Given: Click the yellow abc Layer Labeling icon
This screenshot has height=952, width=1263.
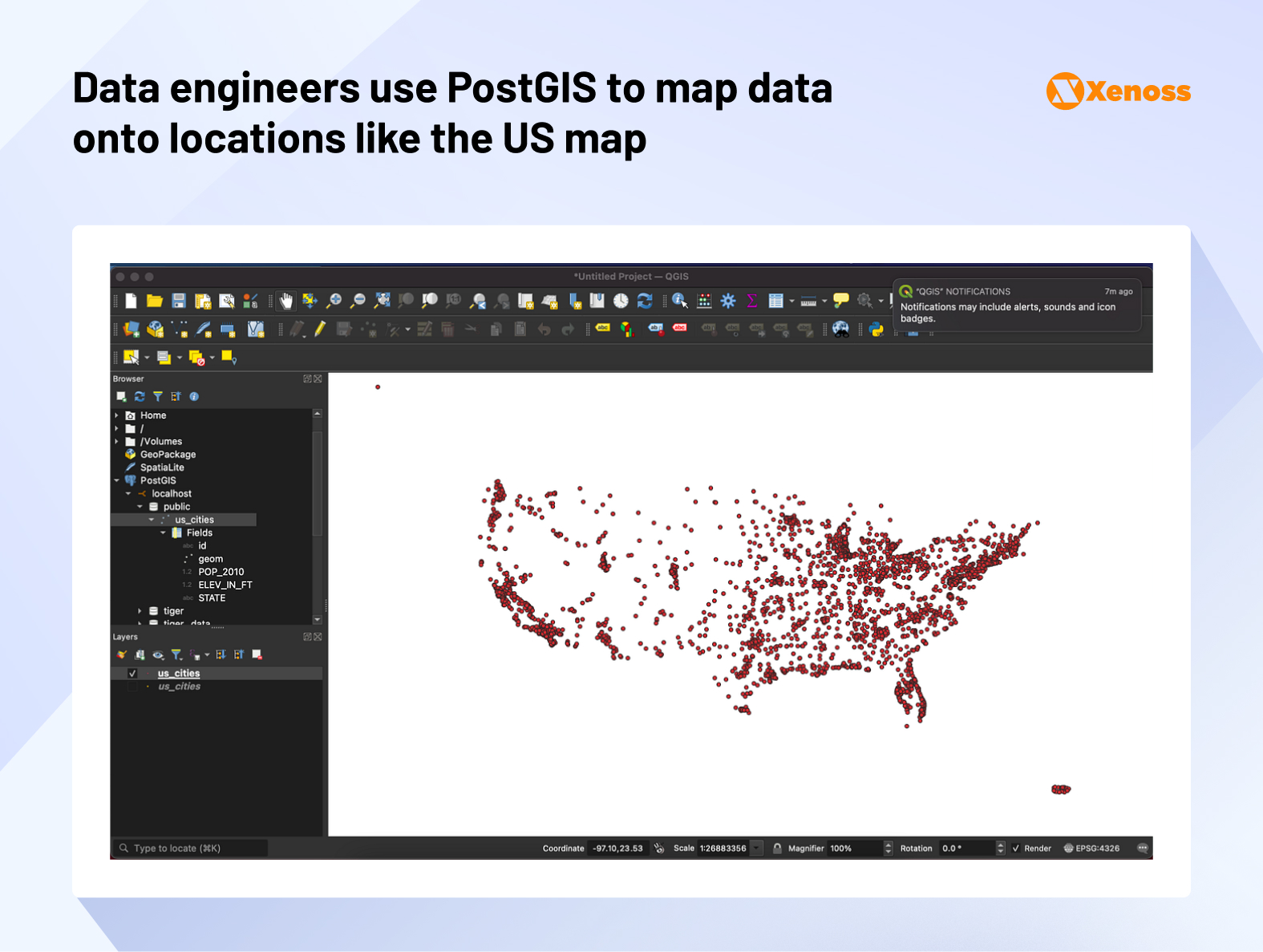Looking at the screenshot, I should 603,327.
